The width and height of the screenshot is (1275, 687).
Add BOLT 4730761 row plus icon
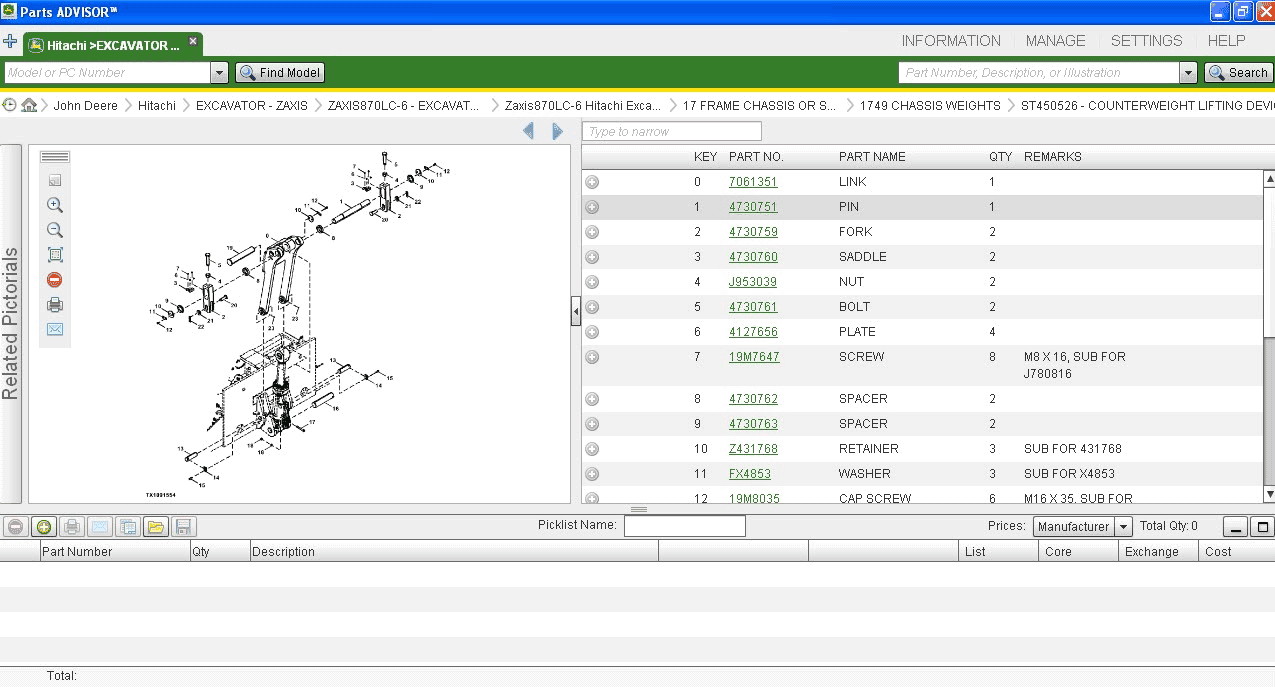point(592,307)
